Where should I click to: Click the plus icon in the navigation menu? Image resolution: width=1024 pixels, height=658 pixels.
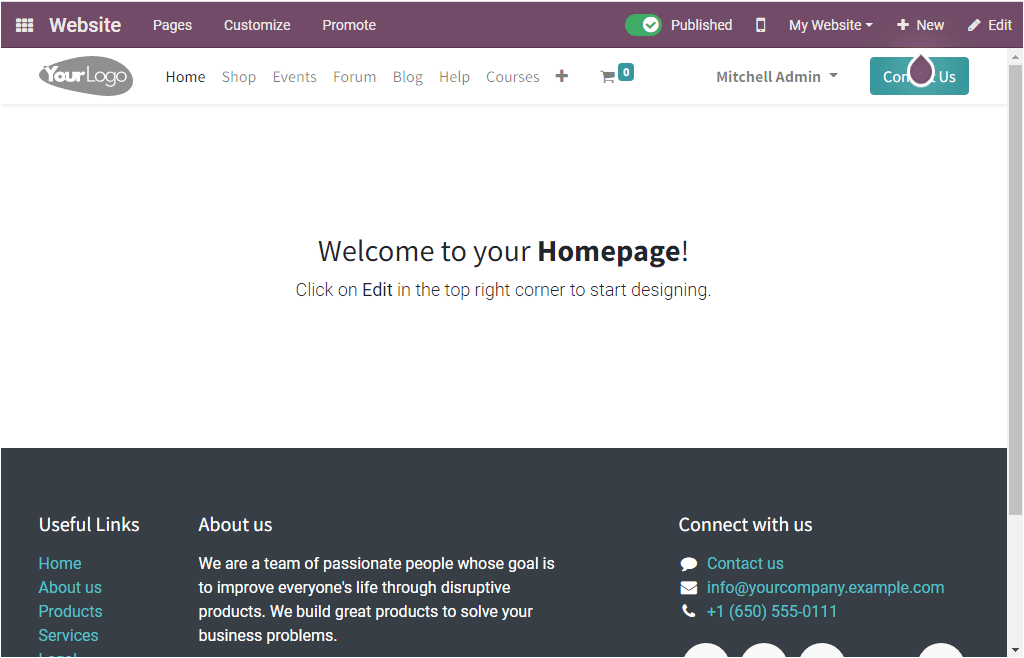tap(561, 75)
